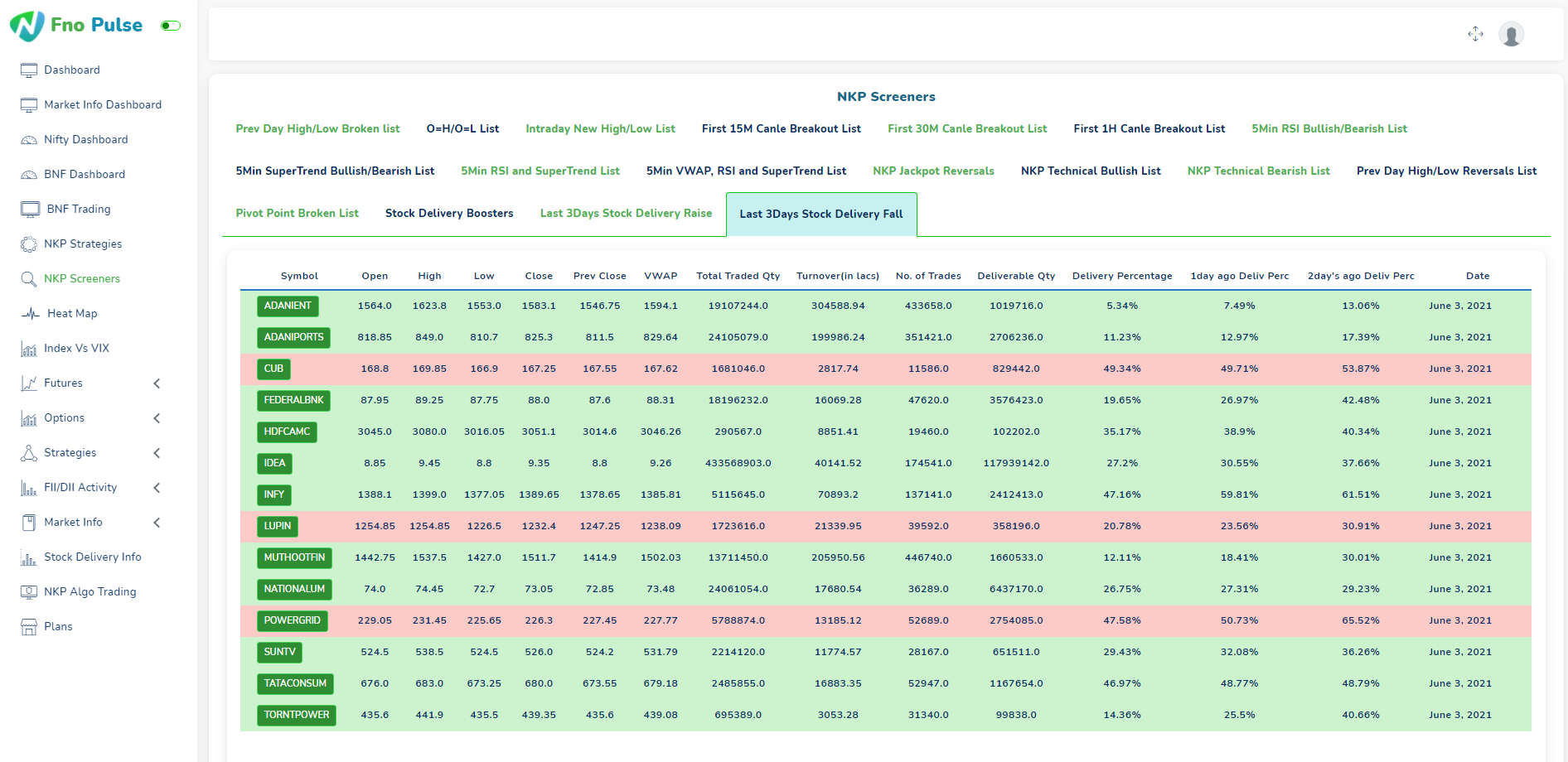Screen dimensions: 1568x762
Task: Click the NATIONALUM symbol button
Action: pos(294,590)
